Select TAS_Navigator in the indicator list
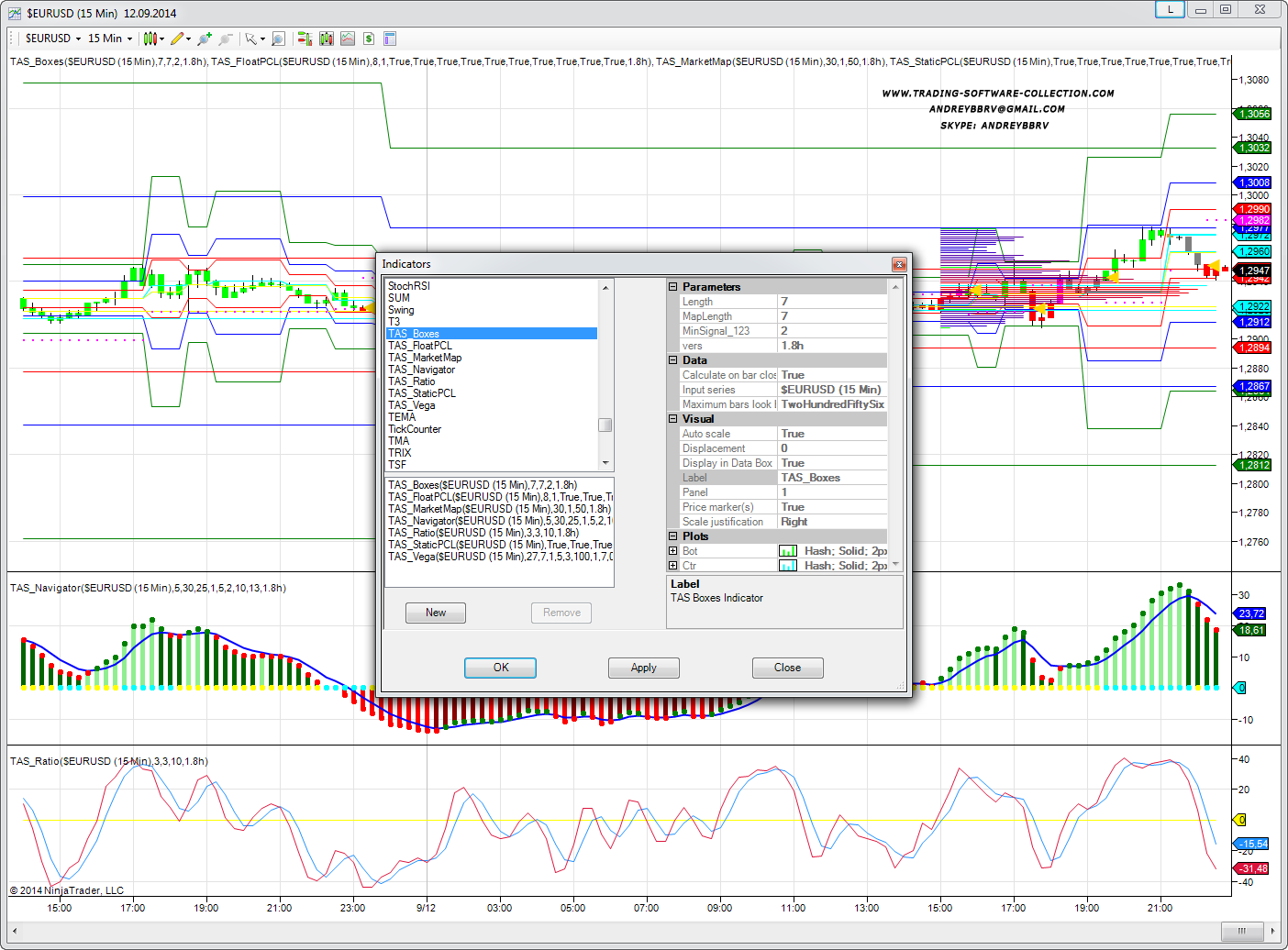 click(421, 370)
